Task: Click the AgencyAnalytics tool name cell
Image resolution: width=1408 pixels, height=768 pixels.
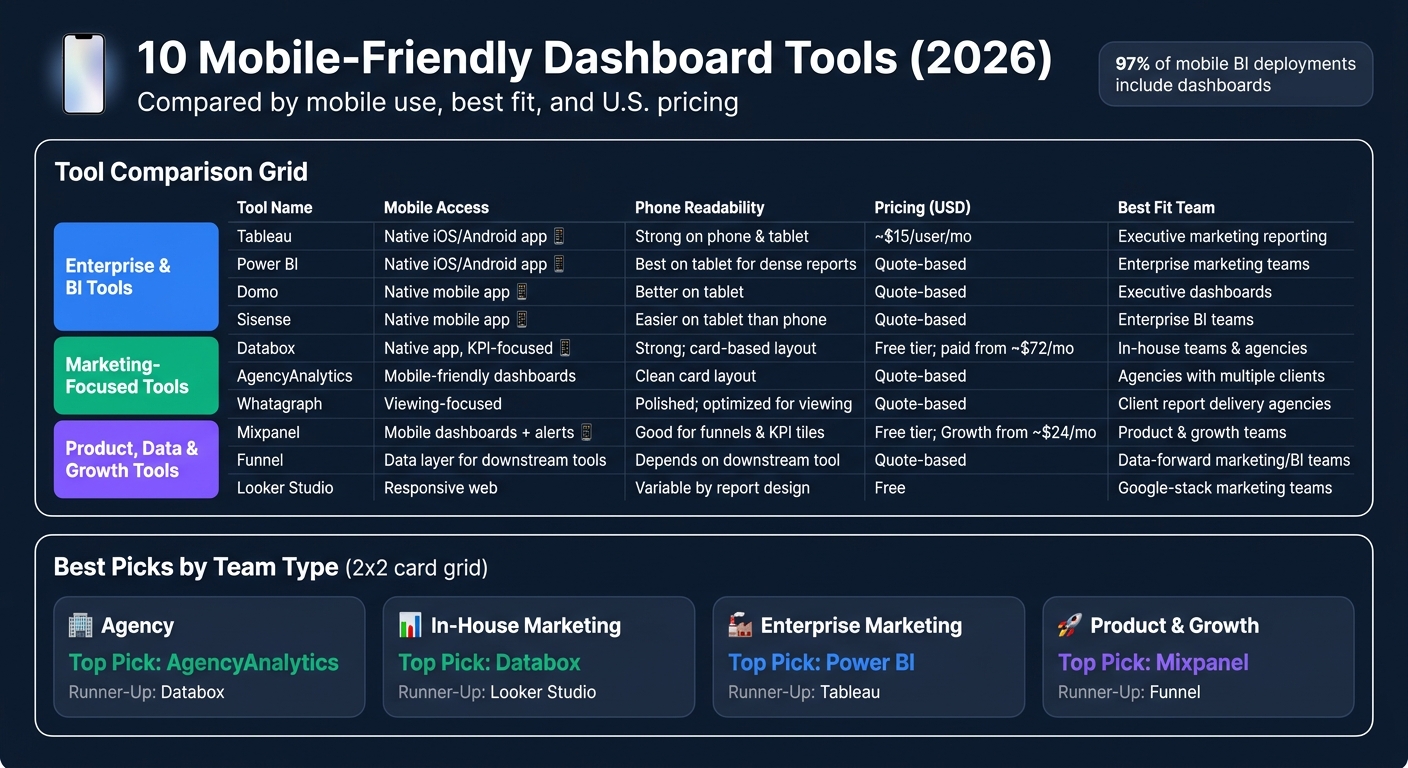Action: point(295,377)
